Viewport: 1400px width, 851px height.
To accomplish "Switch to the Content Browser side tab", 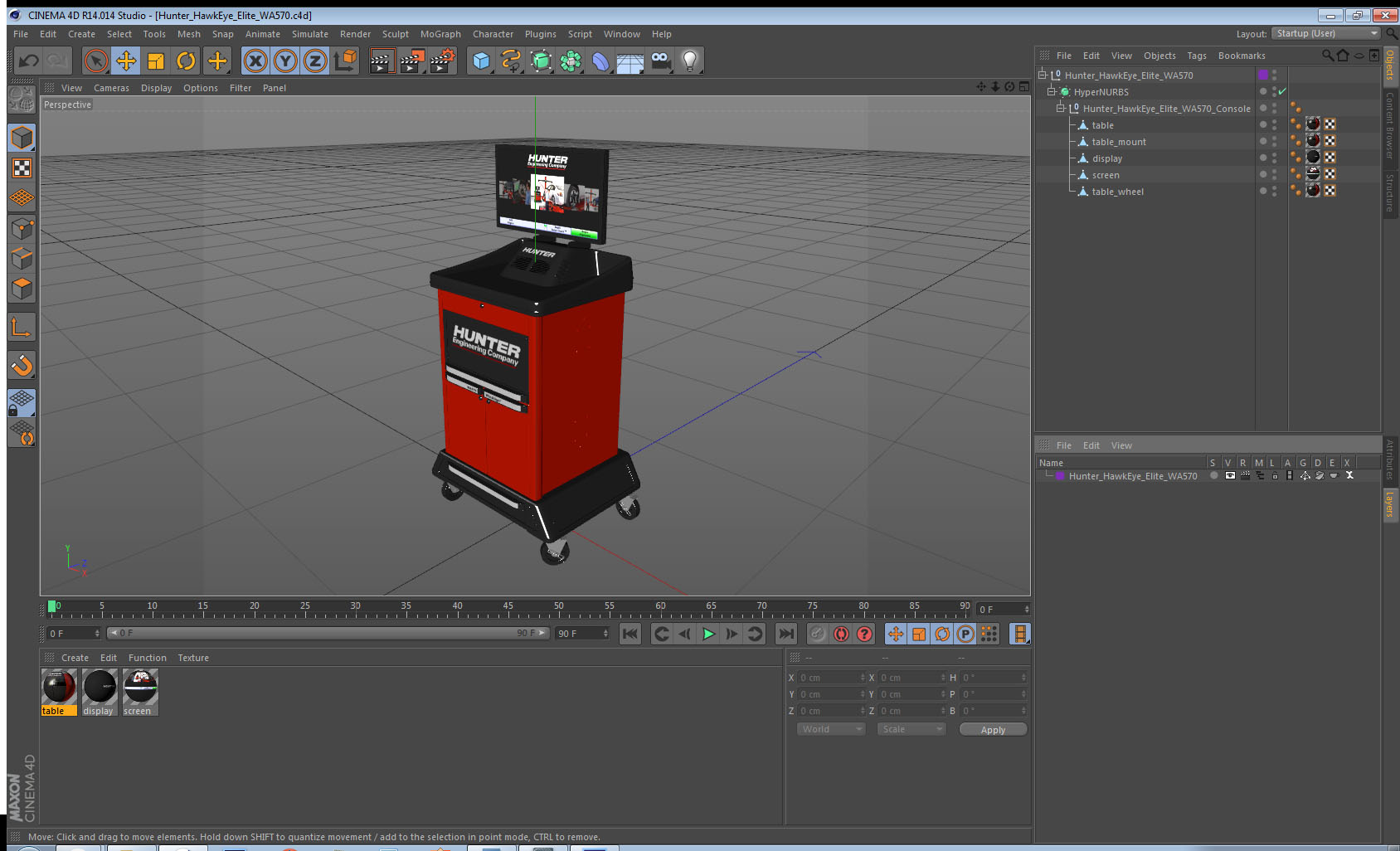I will 1390,124.
